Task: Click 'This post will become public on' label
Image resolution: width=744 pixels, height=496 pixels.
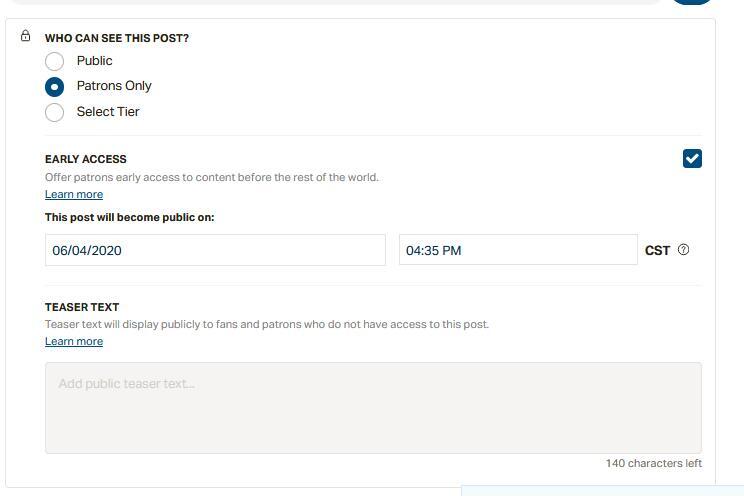Action: [x=129, y=217]
